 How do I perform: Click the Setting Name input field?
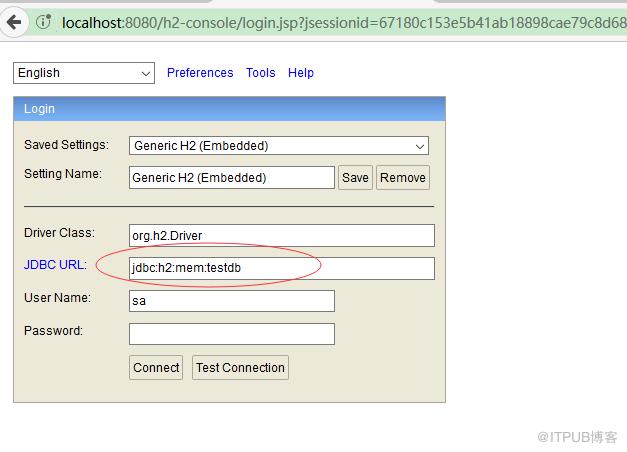[232, 178]
